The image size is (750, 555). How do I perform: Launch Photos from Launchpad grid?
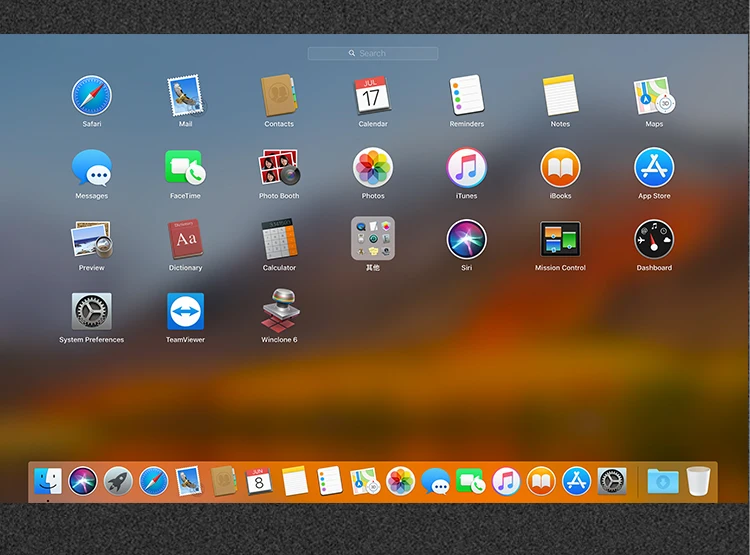point(373,168)
